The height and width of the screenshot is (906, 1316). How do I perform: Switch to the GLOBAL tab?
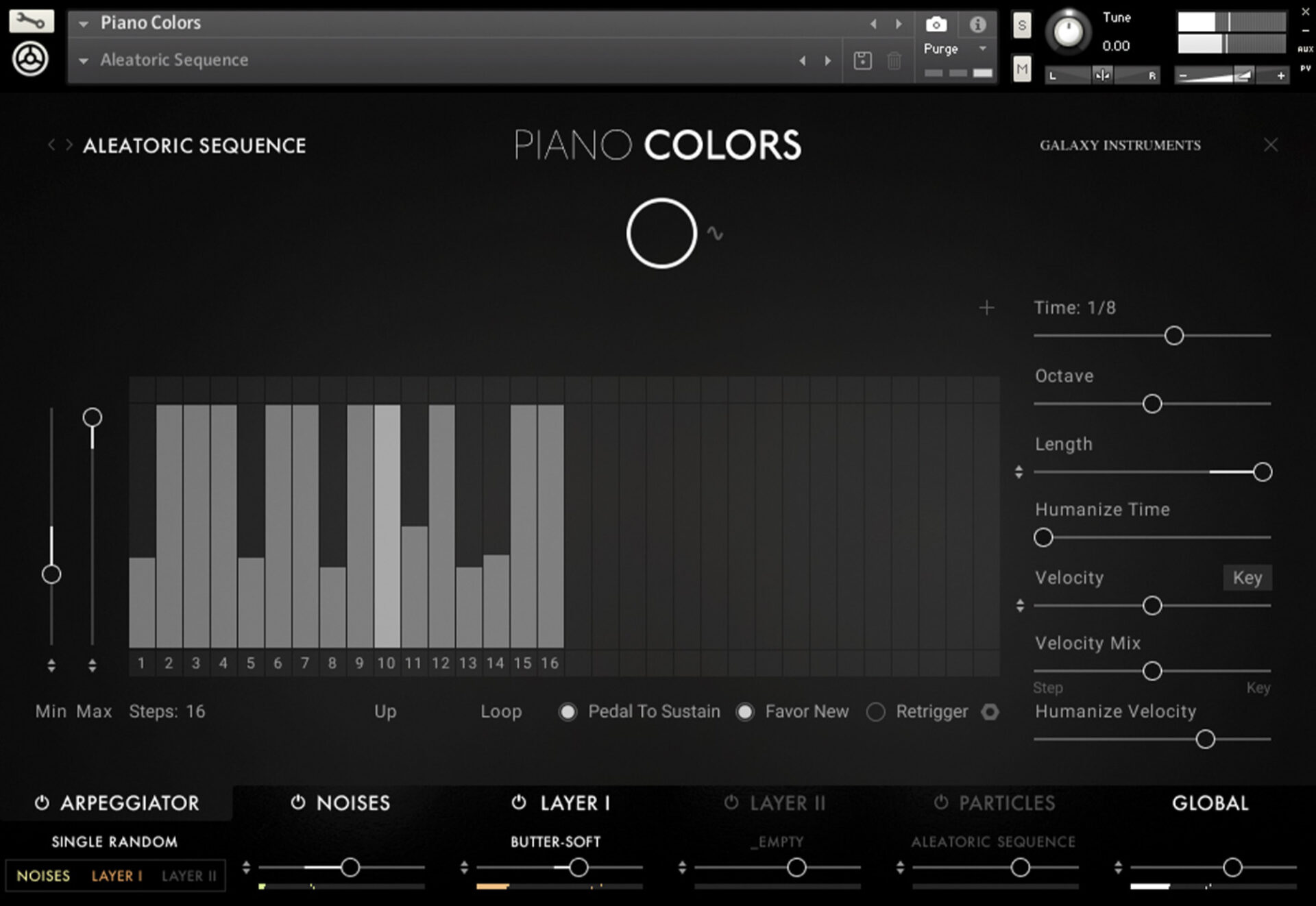1210,803
